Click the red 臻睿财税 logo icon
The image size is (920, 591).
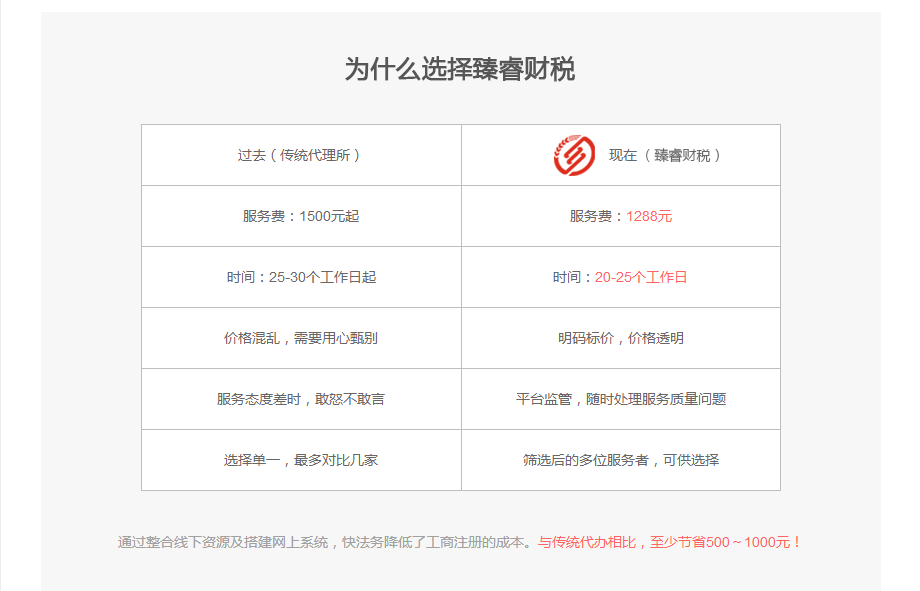click(574, 156)
